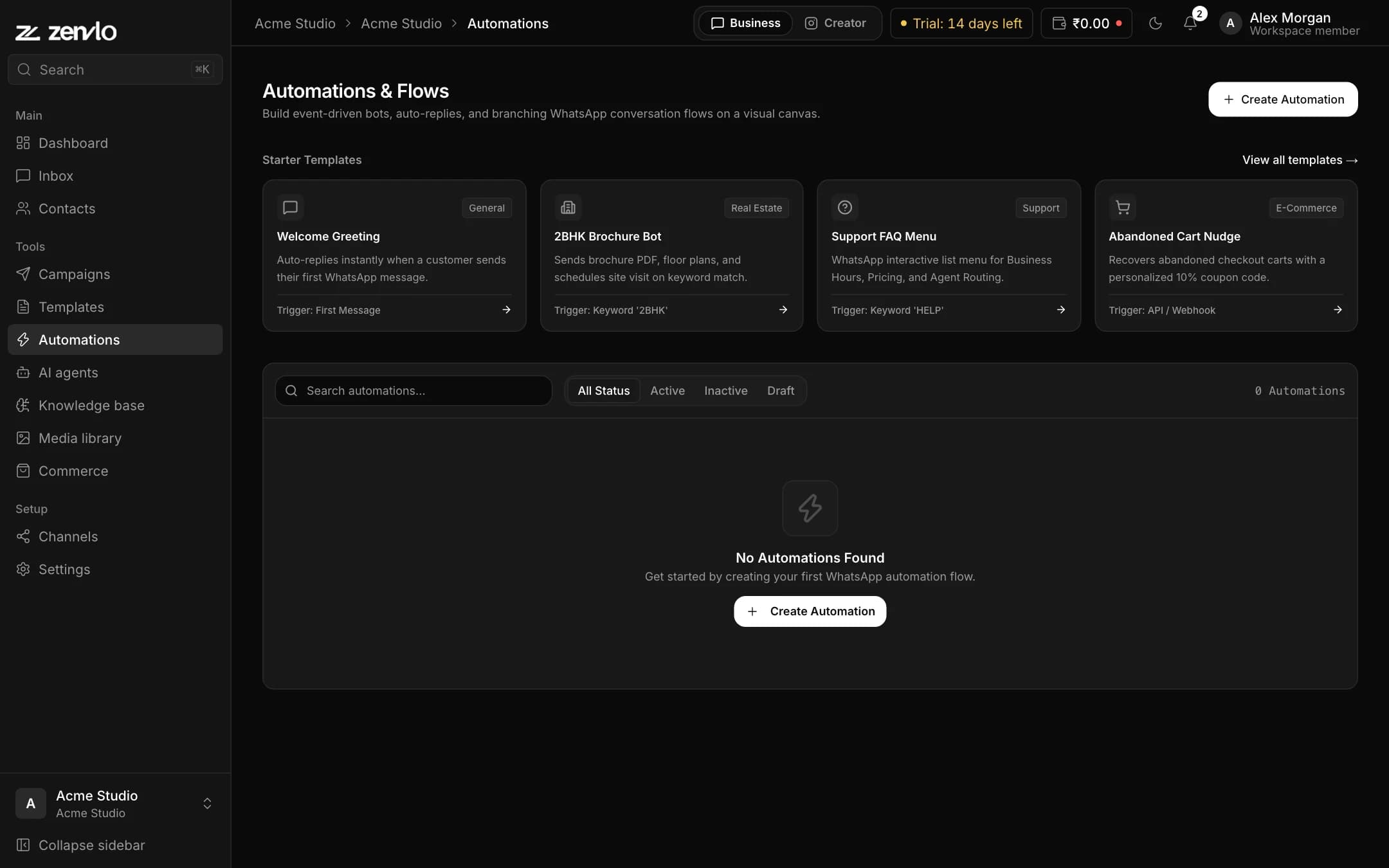Click the Support tag

coord(1041,208)
